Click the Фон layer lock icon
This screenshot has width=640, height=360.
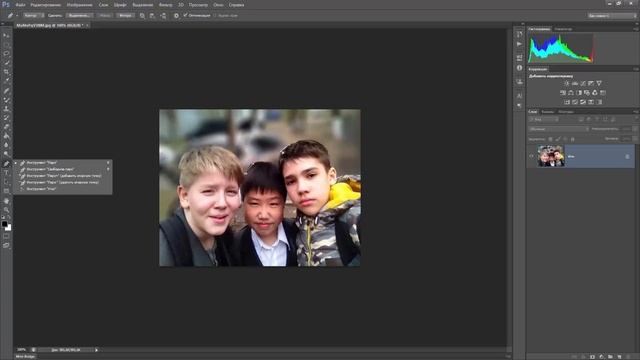click(x=627, y=156)
